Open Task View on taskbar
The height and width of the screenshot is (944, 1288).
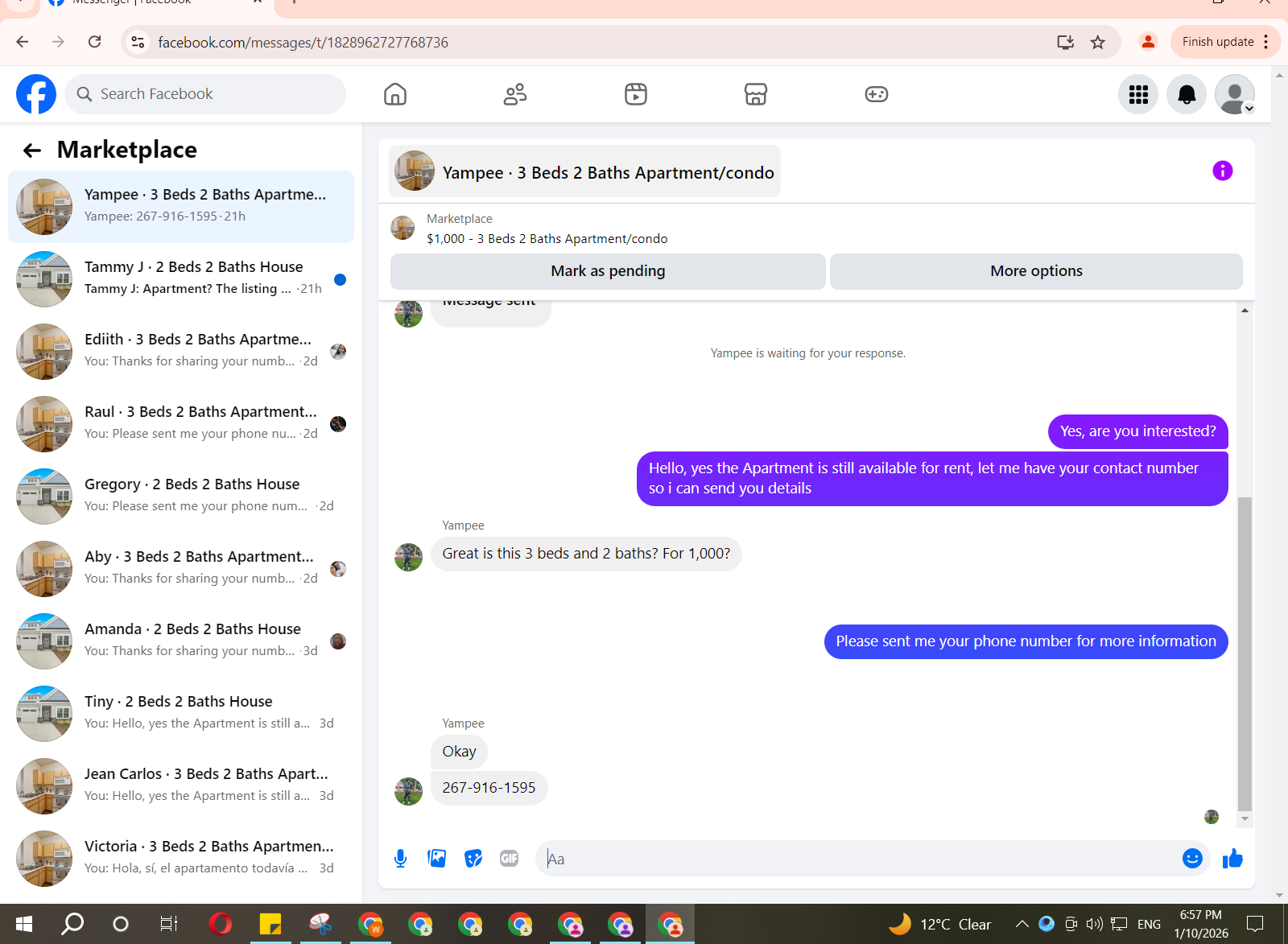tap(168, 924)
